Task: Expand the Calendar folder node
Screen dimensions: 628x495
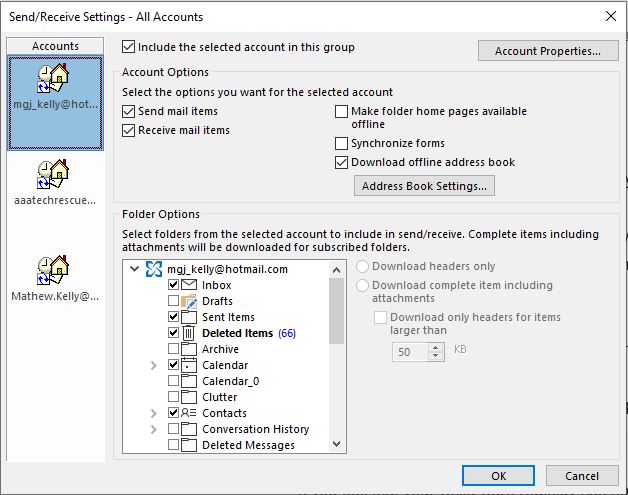Action: 153,365
